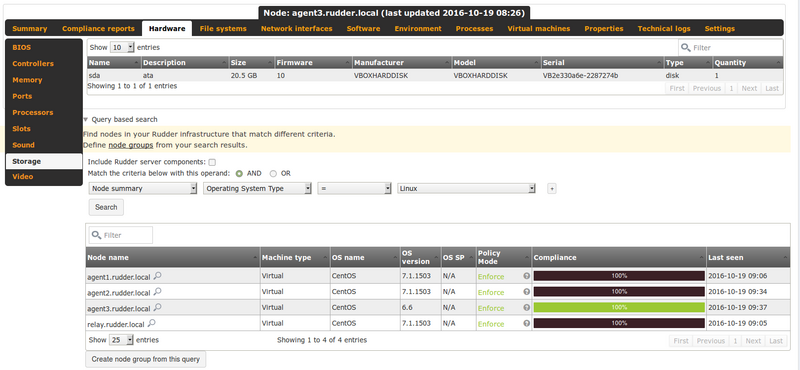Open the Operating System Type dropdown
The height and width of the screenshot is (370, 800).
click(258, 188)
